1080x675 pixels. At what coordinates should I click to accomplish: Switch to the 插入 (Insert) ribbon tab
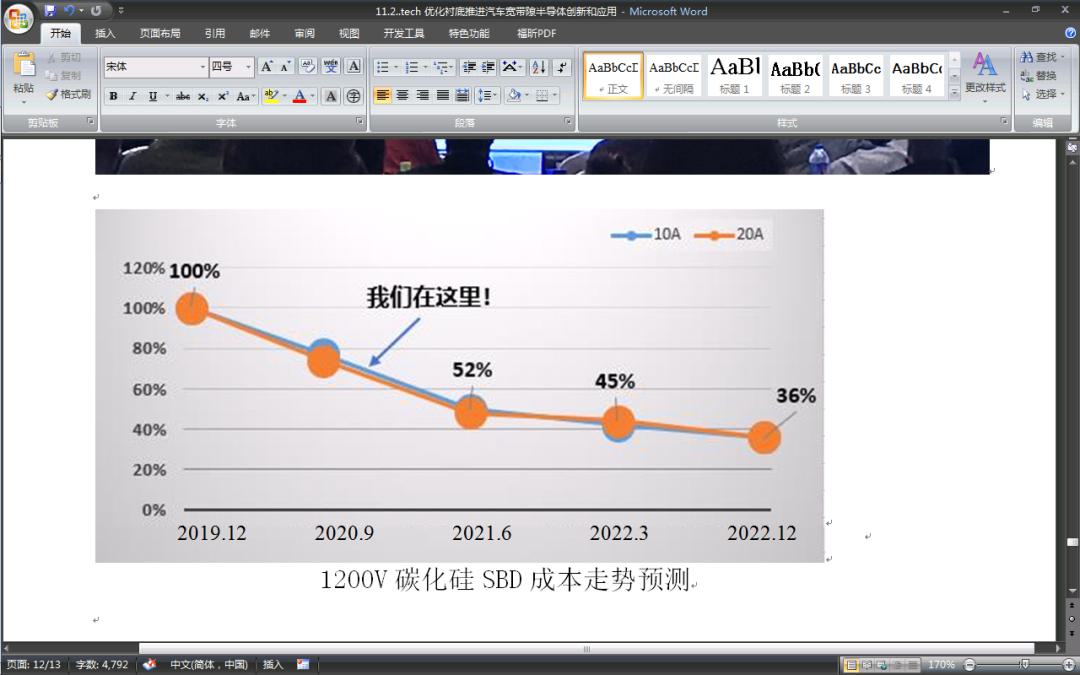tap(105, 33)
